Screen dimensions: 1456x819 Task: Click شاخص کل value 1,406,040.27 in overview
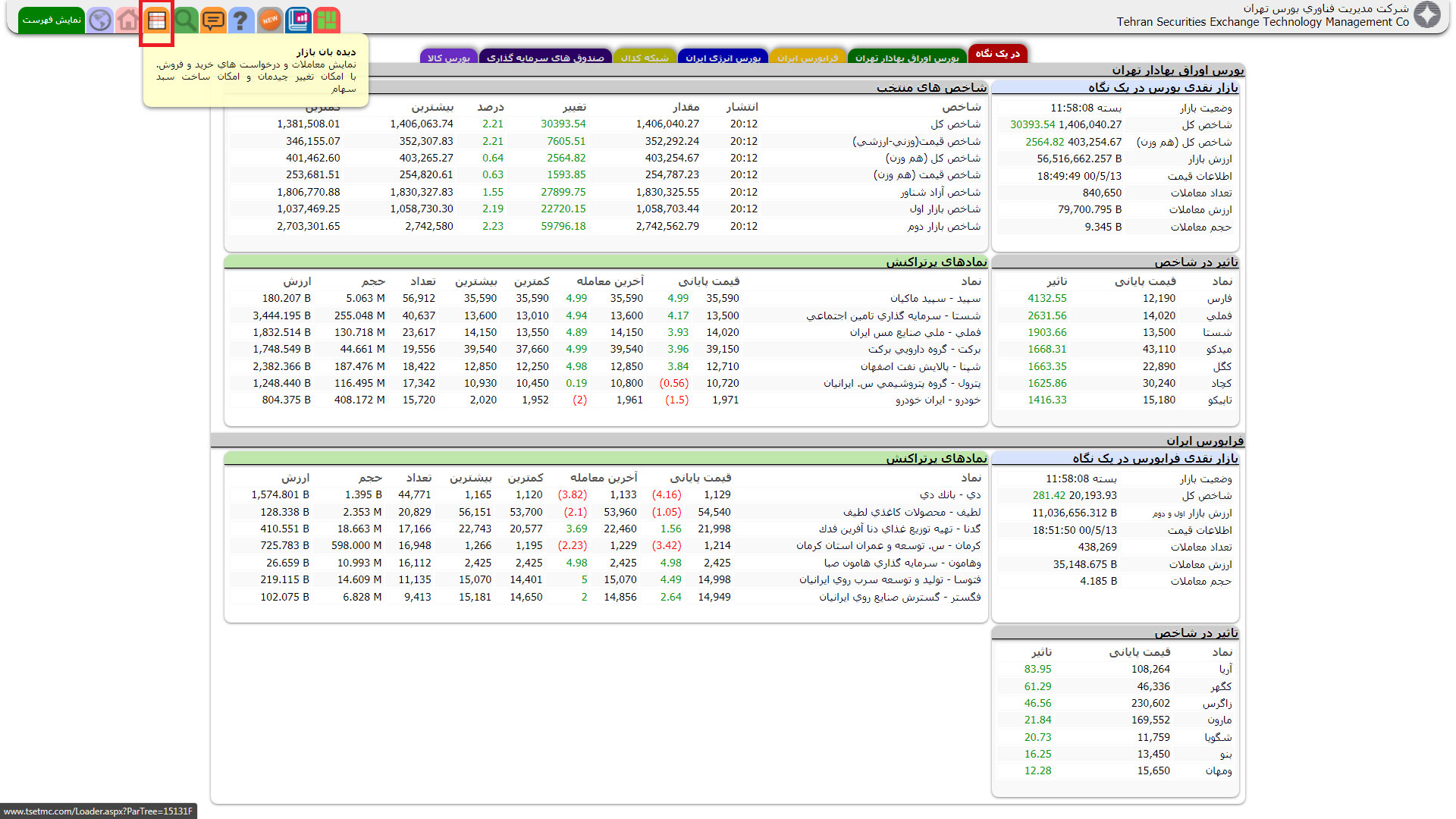coord(1090,125)
